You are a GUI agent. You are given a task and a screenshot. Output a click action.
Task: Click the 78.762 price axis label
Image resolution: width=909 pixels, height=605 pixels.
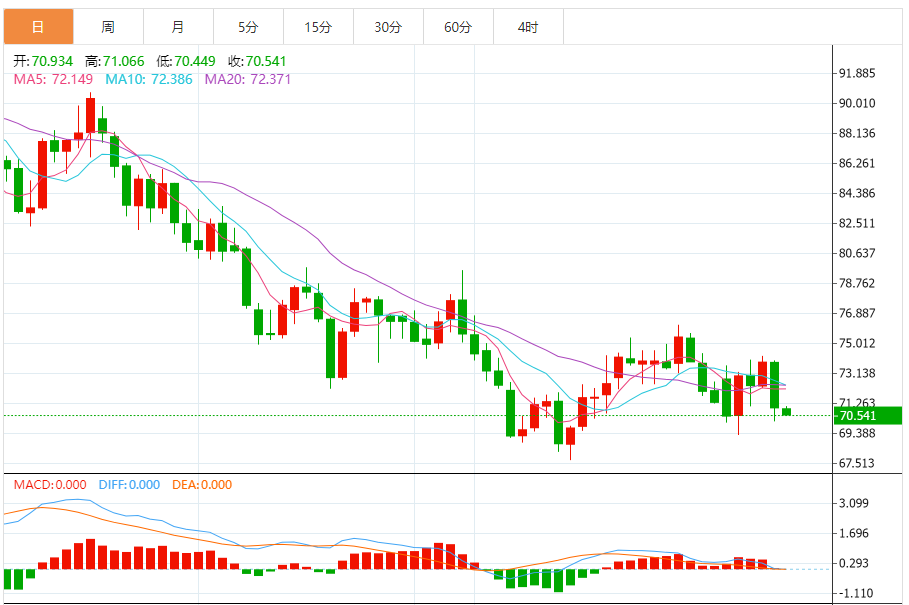coord(857,283)
